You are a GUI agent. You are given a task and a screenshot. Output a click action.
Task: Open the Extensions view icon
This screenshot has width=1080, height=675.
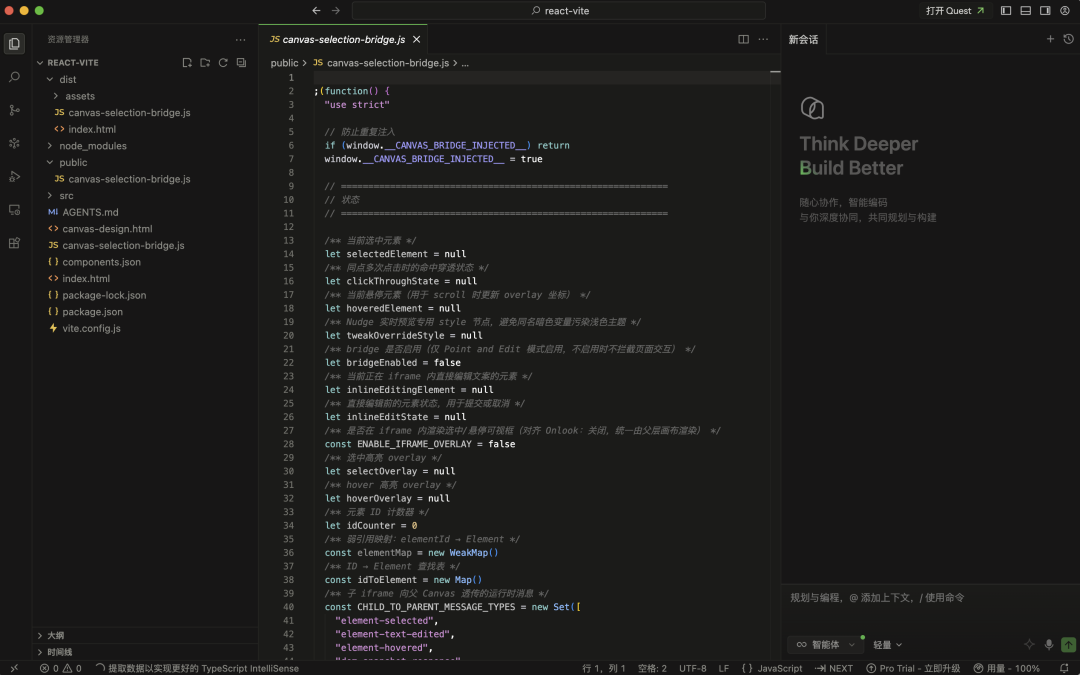click(x=14, y=242)
